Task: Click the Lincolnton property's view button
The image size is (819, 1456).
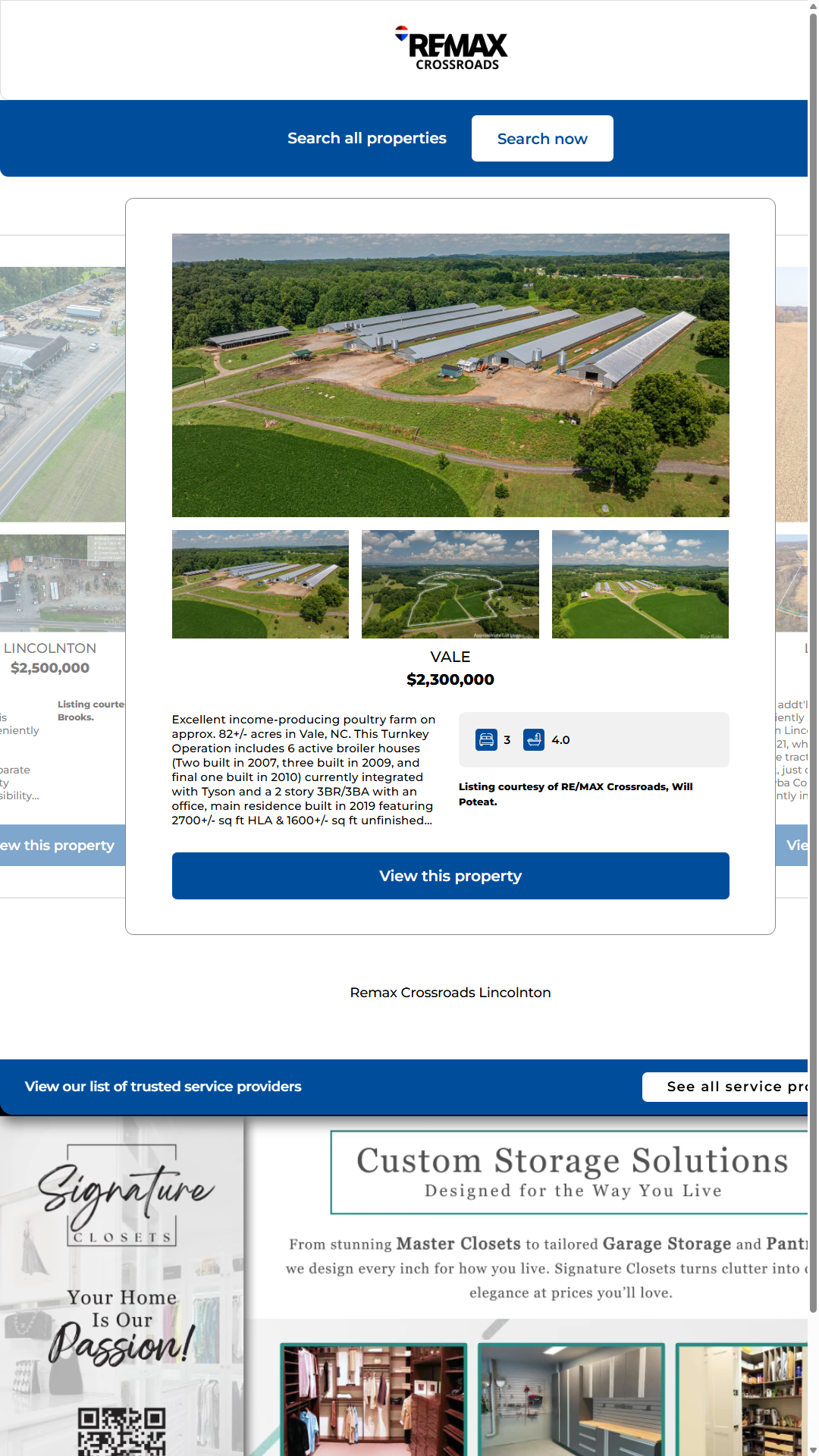Action: (x=61, y=846)
